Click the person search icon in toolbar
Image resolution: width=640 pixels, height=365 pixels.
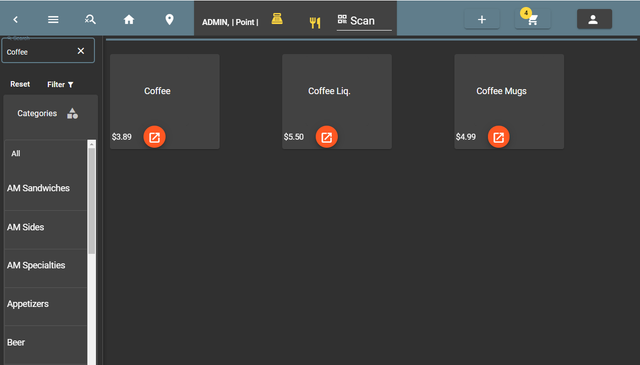90,19
